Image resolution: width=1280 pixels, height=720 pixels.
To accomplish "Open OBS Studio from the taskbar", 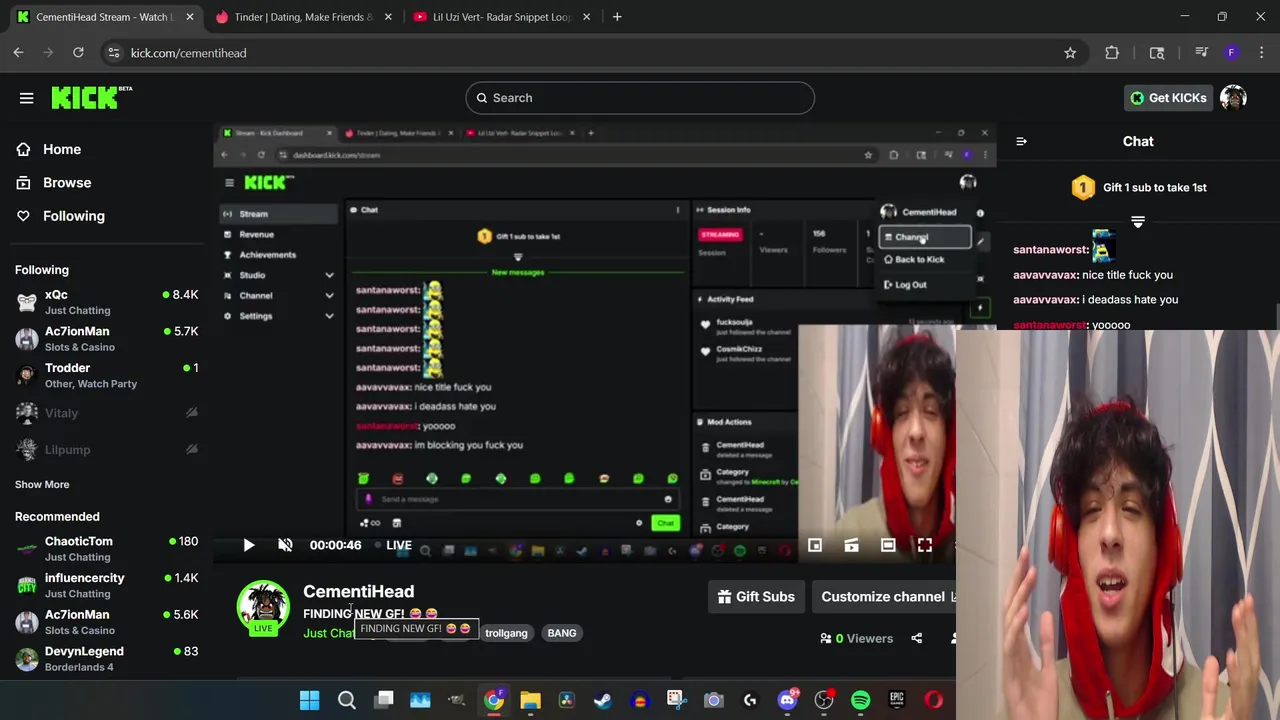I will (x=824, y=700).
